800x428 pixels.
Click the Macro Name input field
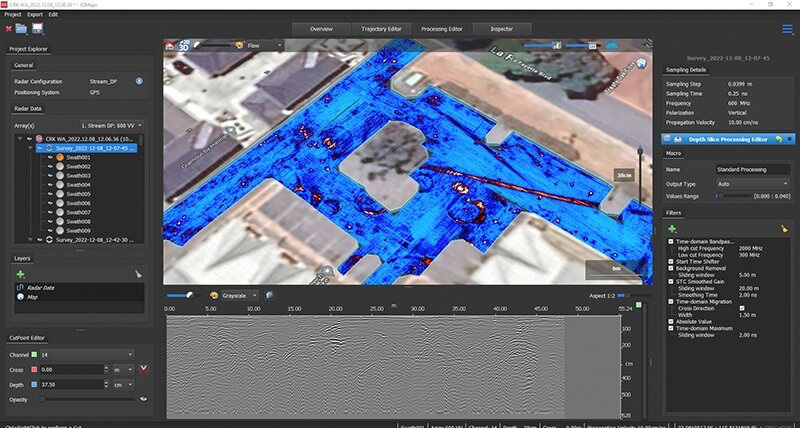click(x=753, y=170)
